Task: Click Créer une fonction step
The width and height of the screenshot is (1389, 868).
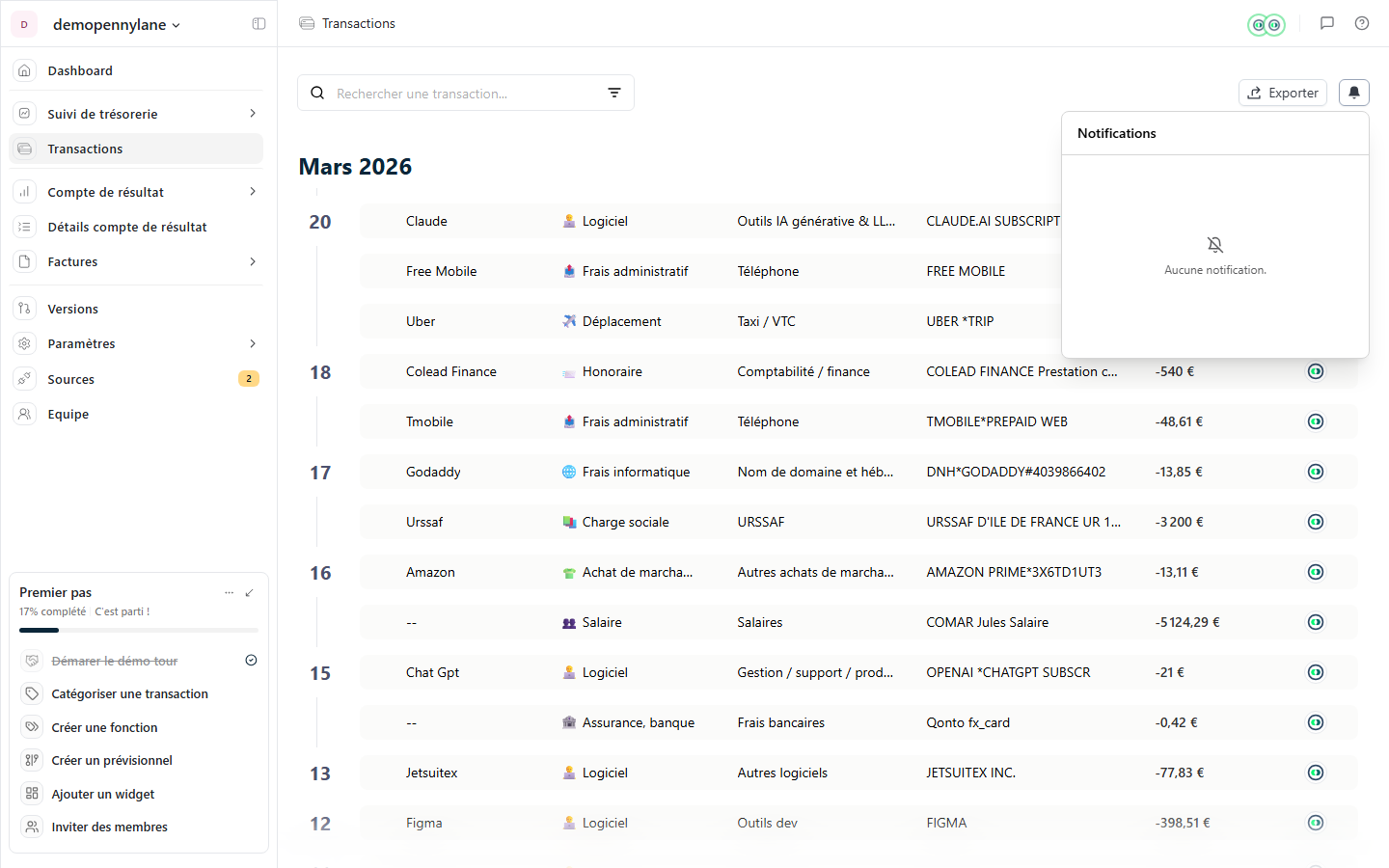Action: (x=139, y=727)
